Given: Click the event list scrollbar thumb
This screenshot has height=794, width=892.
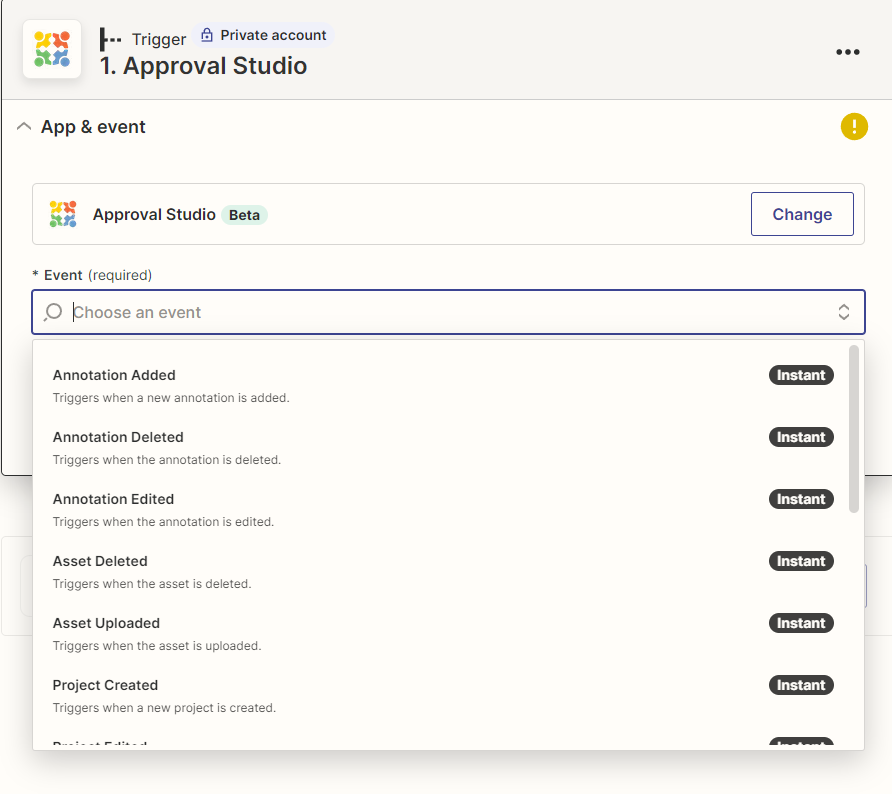Looking at the screenshot, I should 853,428.
